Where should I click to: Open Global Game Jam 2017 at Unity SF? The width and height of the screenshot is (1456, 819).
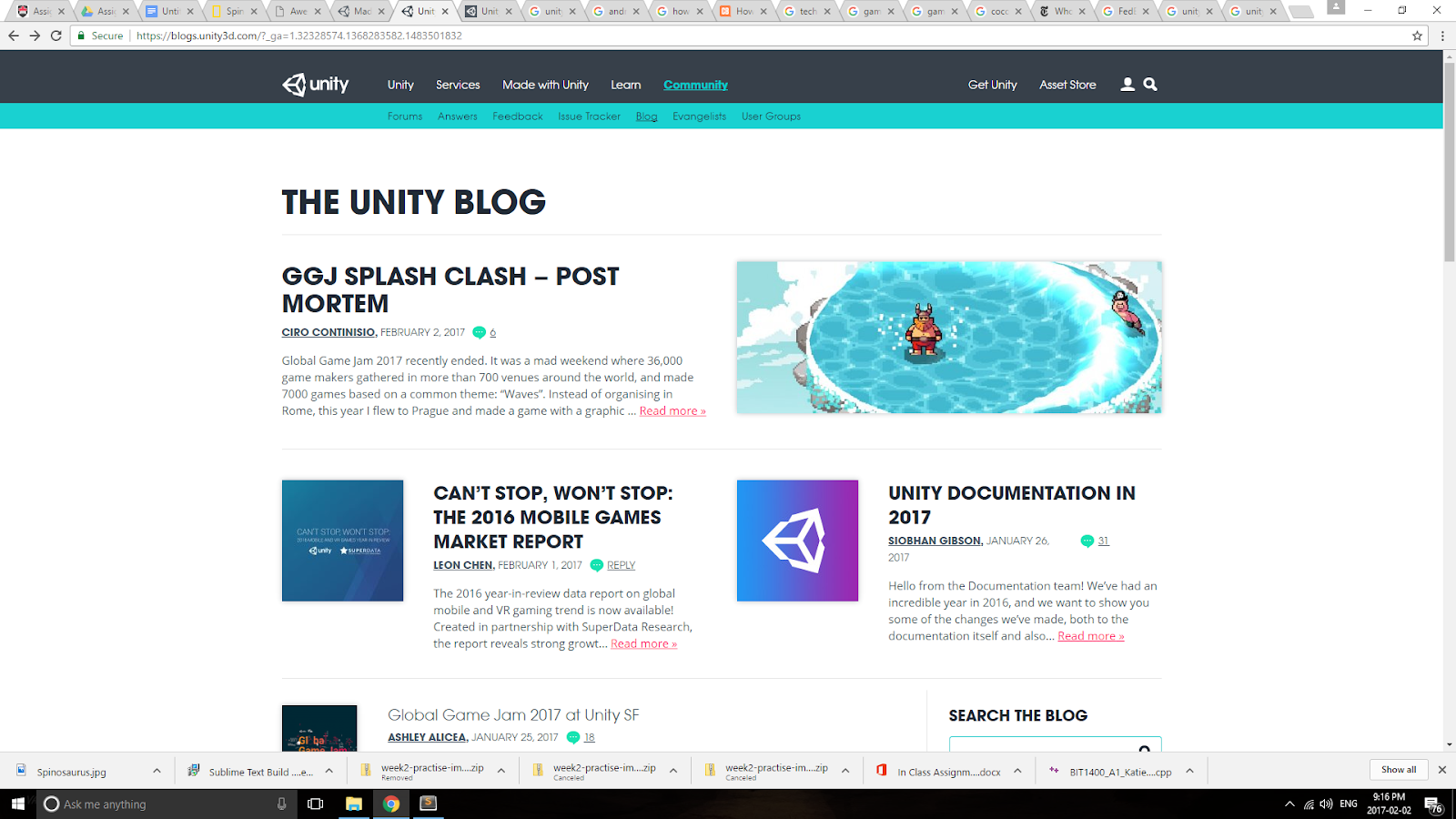coord(513,715)
